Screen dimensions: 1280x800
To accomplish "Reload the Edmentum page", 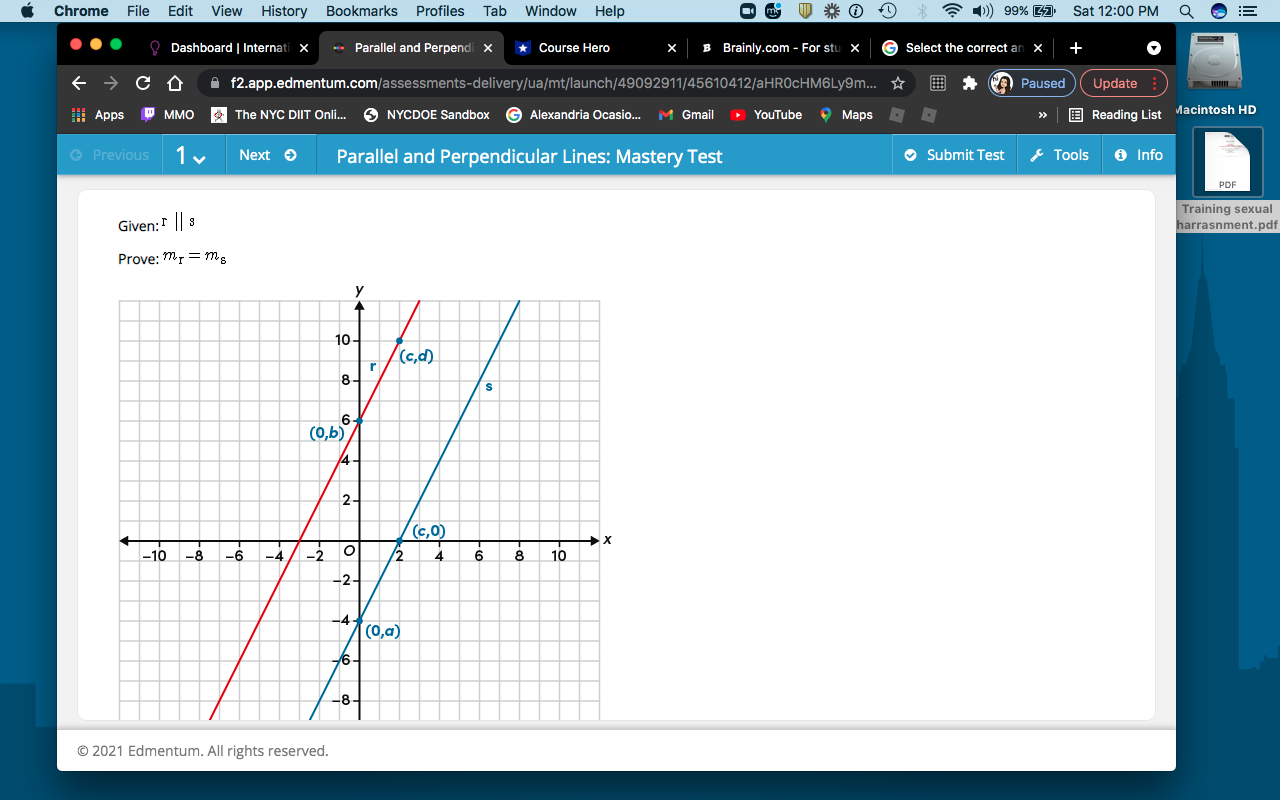I will (143, 83).
